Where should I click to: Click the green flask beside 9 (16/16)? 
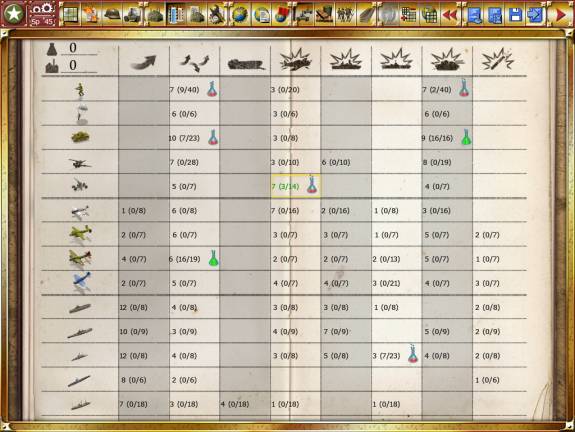click(466, 137)
